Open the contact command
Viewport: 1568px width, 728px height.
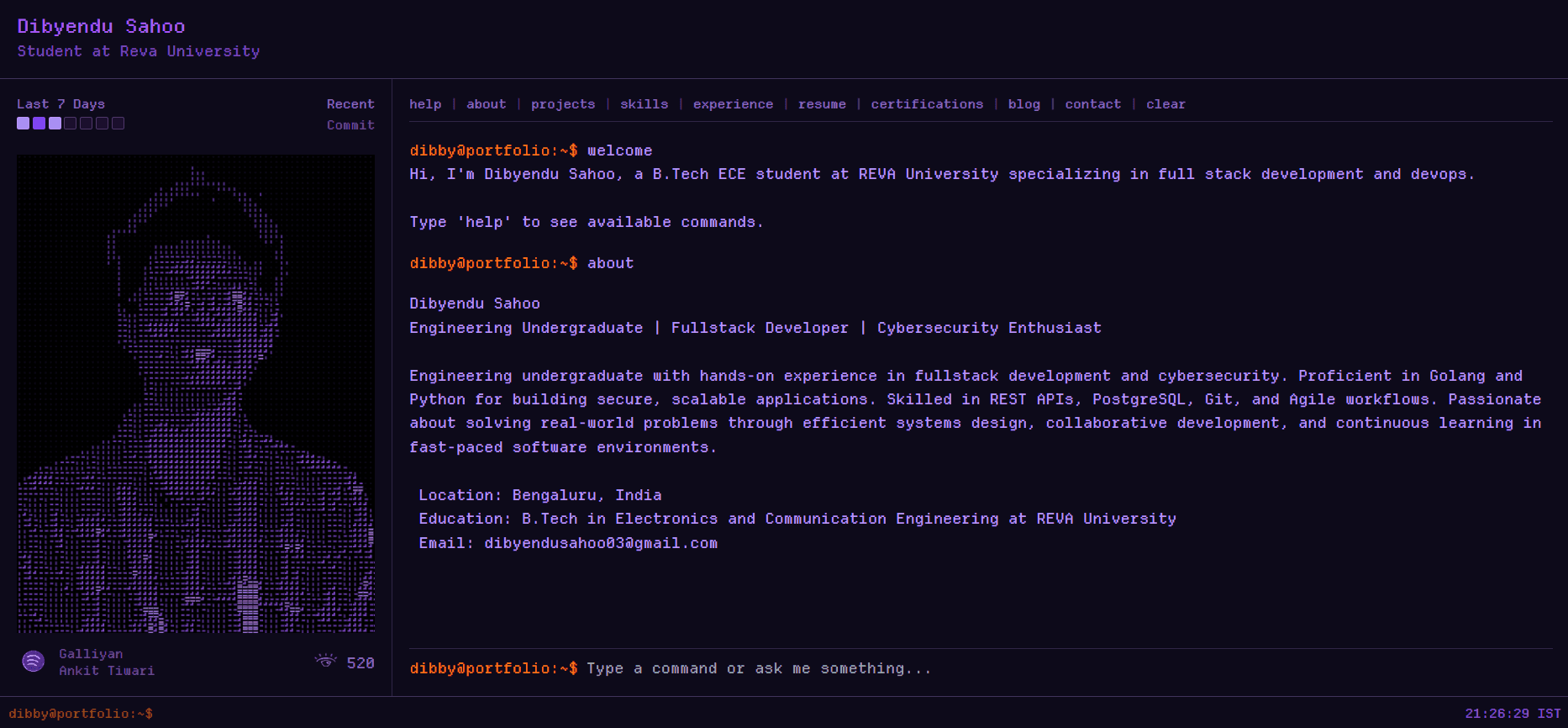coord(1092,104)
